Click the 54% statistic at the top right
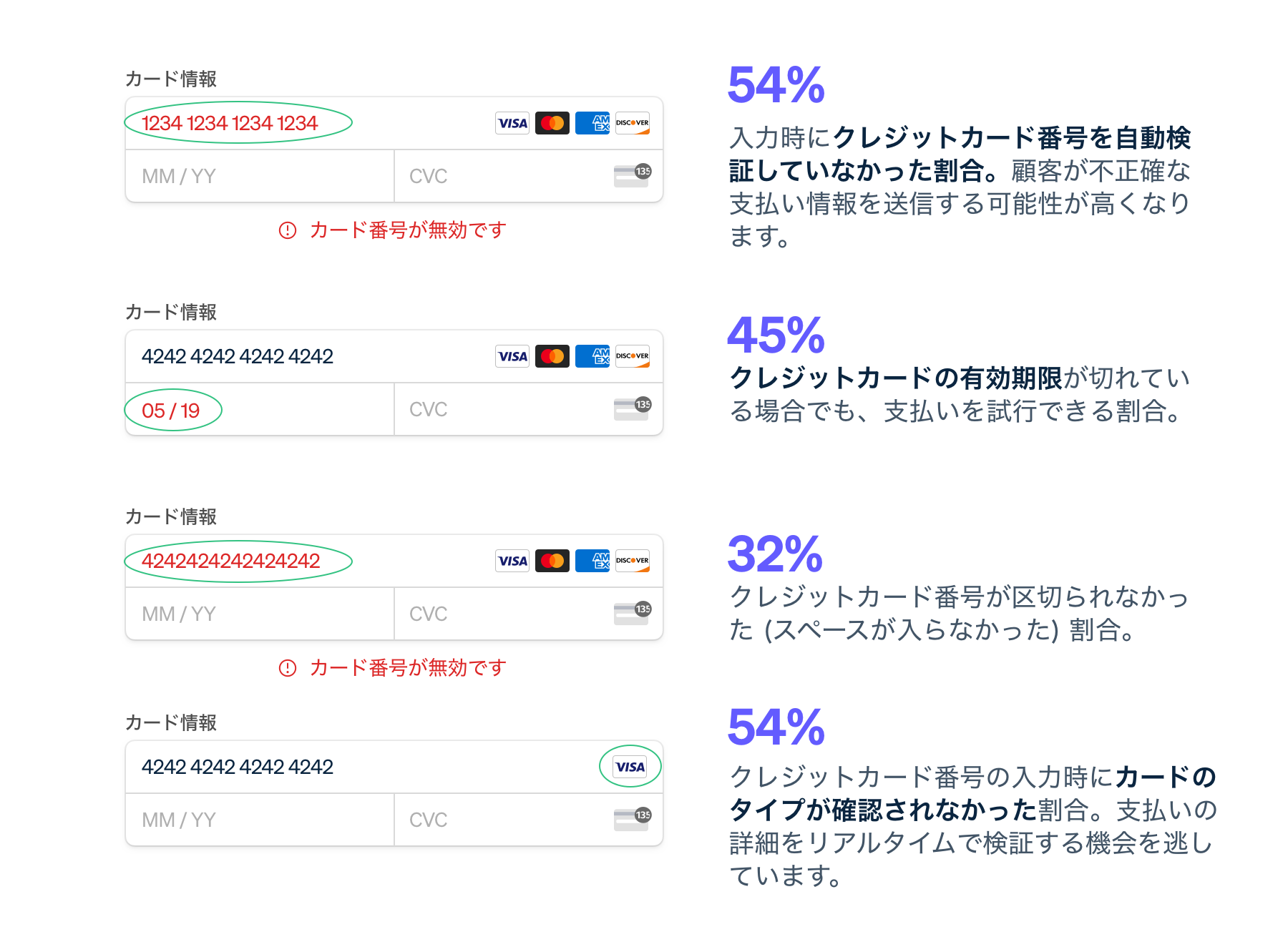 [775, 86]
